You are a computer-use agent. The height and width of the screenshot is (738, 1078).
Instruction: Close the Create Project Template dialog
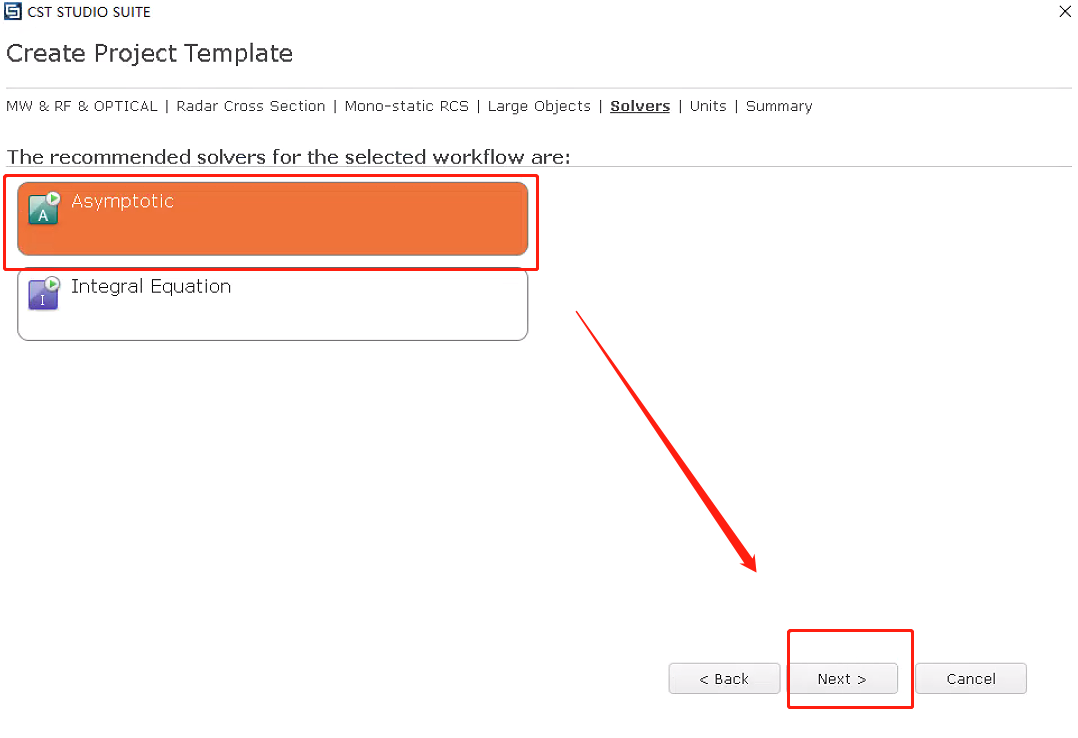1065,11
